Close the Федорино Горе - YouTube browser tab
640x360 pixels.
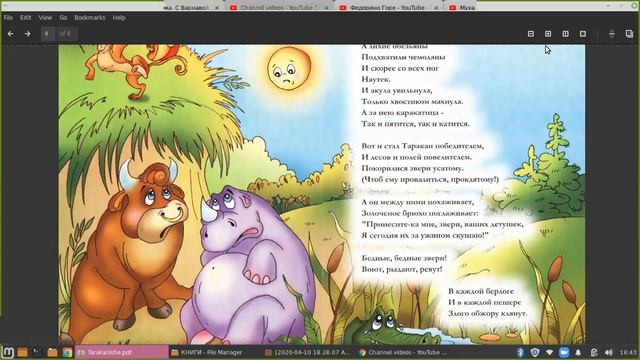click(x=436, y=7)
